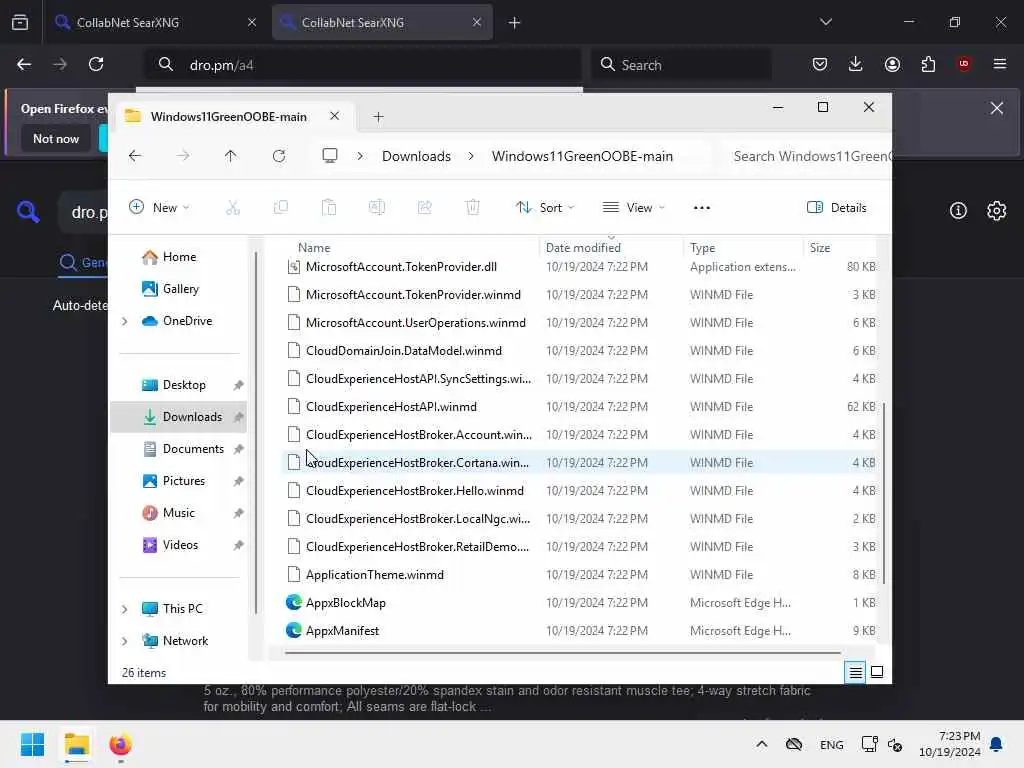Open Firefox account icon
Image resolution: width=1024 pixels, height=768 pixels.
tap(892, 64)
